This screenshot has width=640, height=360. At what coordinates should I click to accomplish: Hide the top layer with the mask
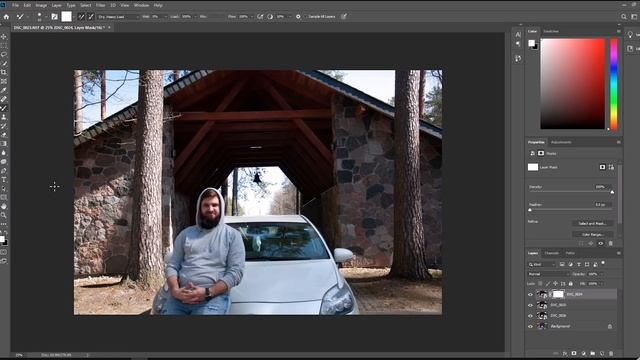[530, 294]
